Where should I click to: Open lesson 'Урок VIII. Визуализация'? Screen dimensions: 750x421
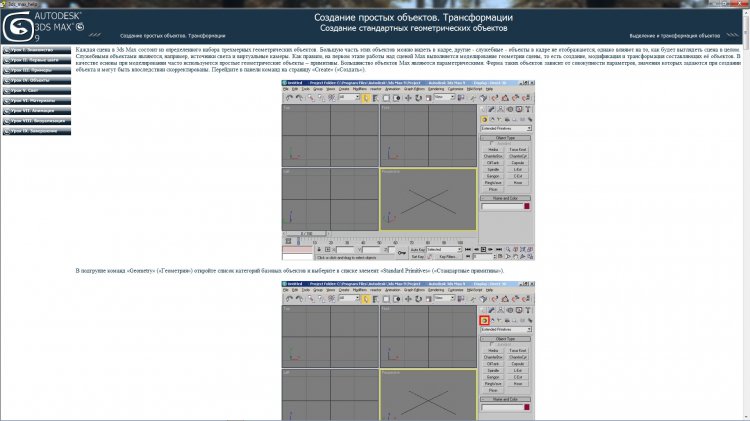[37, 121]
